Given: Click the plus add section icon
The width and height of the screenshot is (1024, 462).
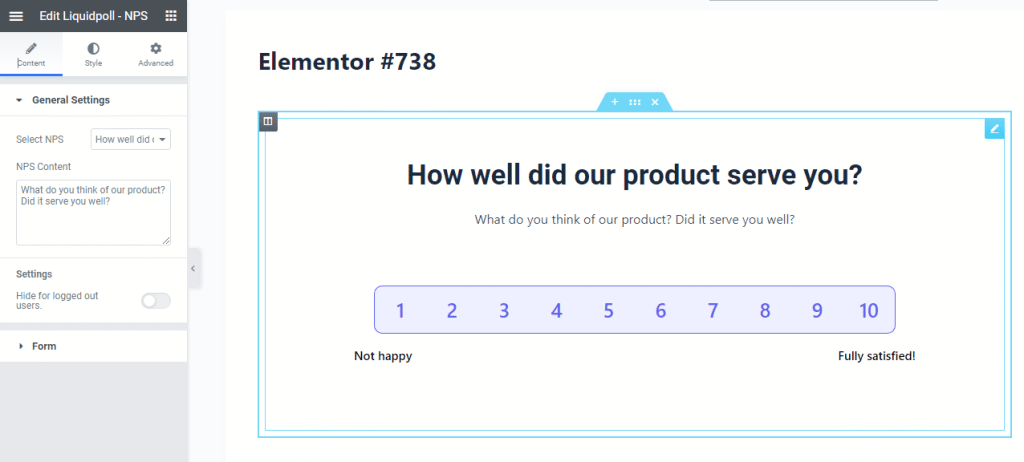Looking at the screenshot, I should [615, 102].
